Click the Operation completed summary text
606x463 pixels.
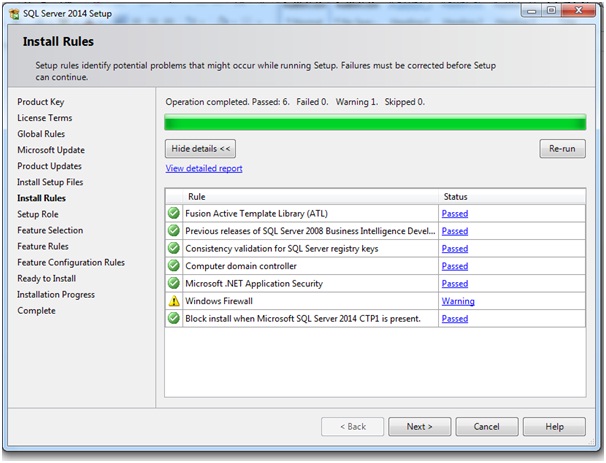point(295,102)
